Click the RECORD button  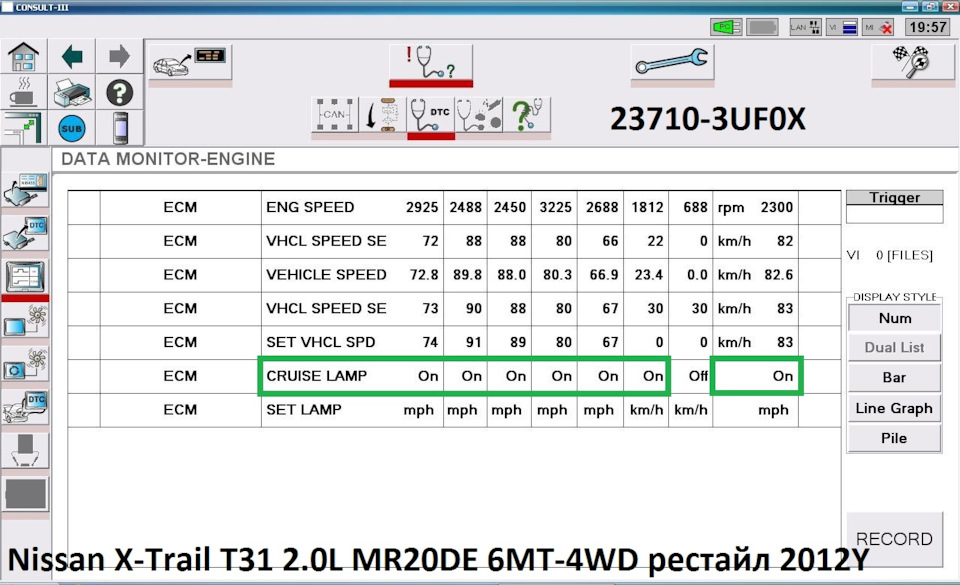(x=894, y=539)
